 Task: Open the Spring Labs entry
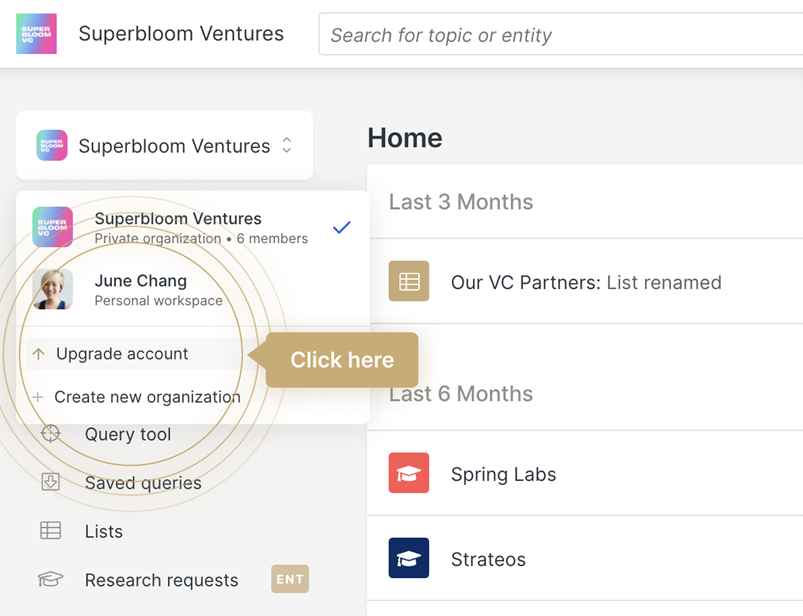[x=503, y=474]
